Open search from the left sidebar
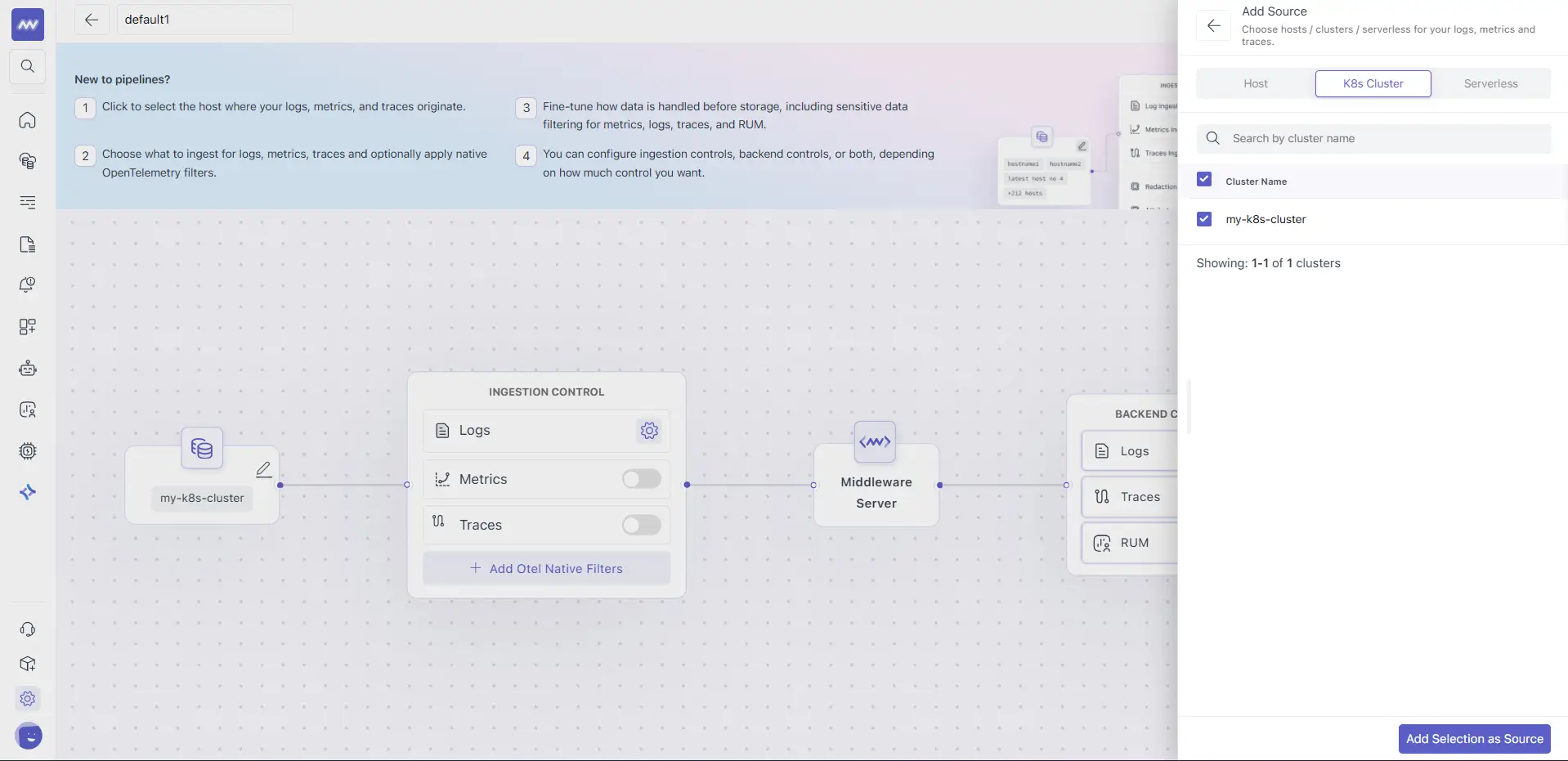The height and width of the screenshot is (761, 1568). (x=27, y=66)
